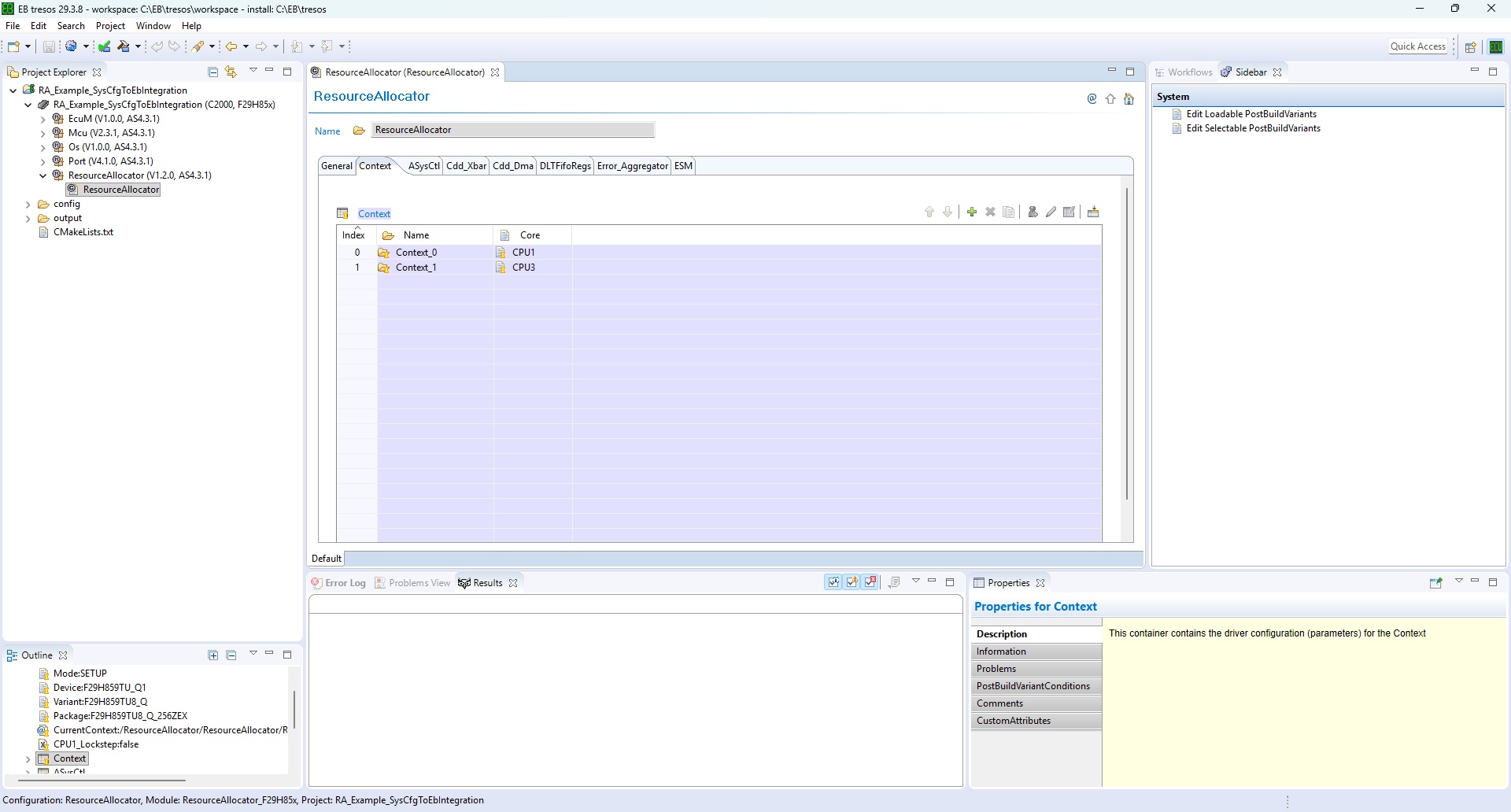Image resolution: width=1511 pixels, height=812 pixels.
Task: Toggle the warning filter in Results view
Action: (852, 582)
